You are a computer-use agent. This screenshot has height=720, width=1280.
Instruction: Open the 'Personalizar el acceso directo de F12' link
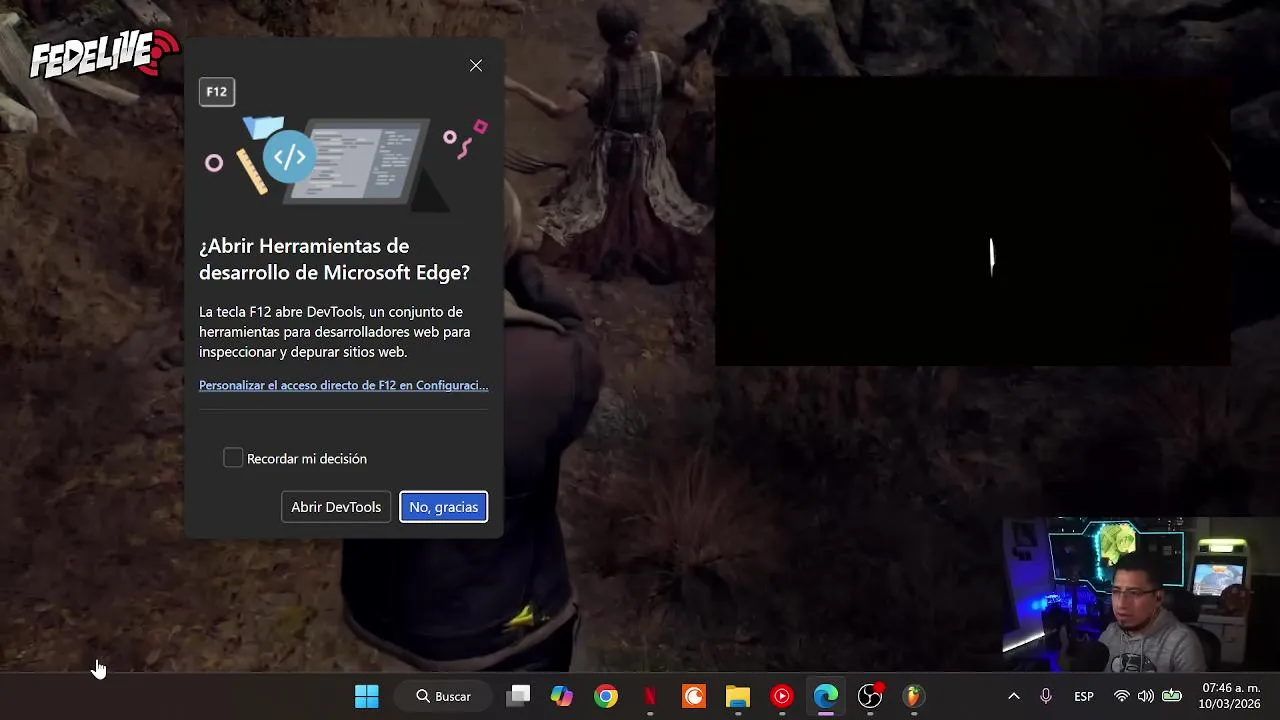pos(343,385)
